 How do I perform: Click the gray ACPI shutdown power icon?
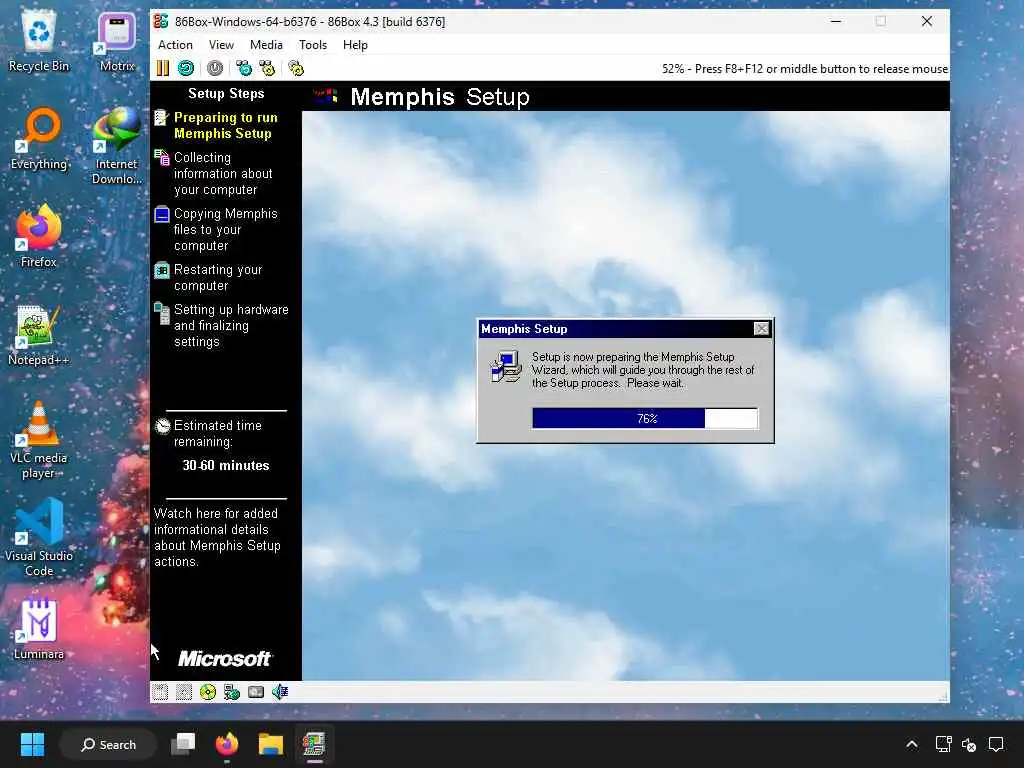pos(215,69)
